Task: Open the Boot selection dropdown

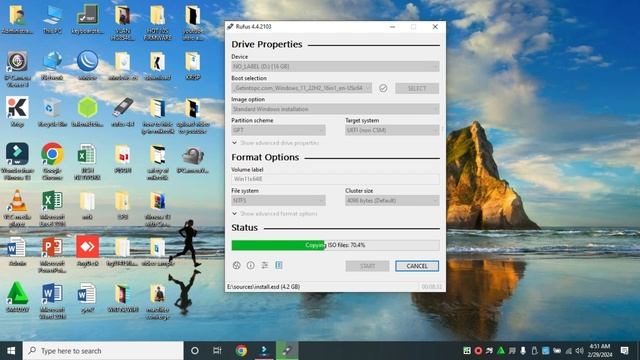Action: (x=302, y=88)
